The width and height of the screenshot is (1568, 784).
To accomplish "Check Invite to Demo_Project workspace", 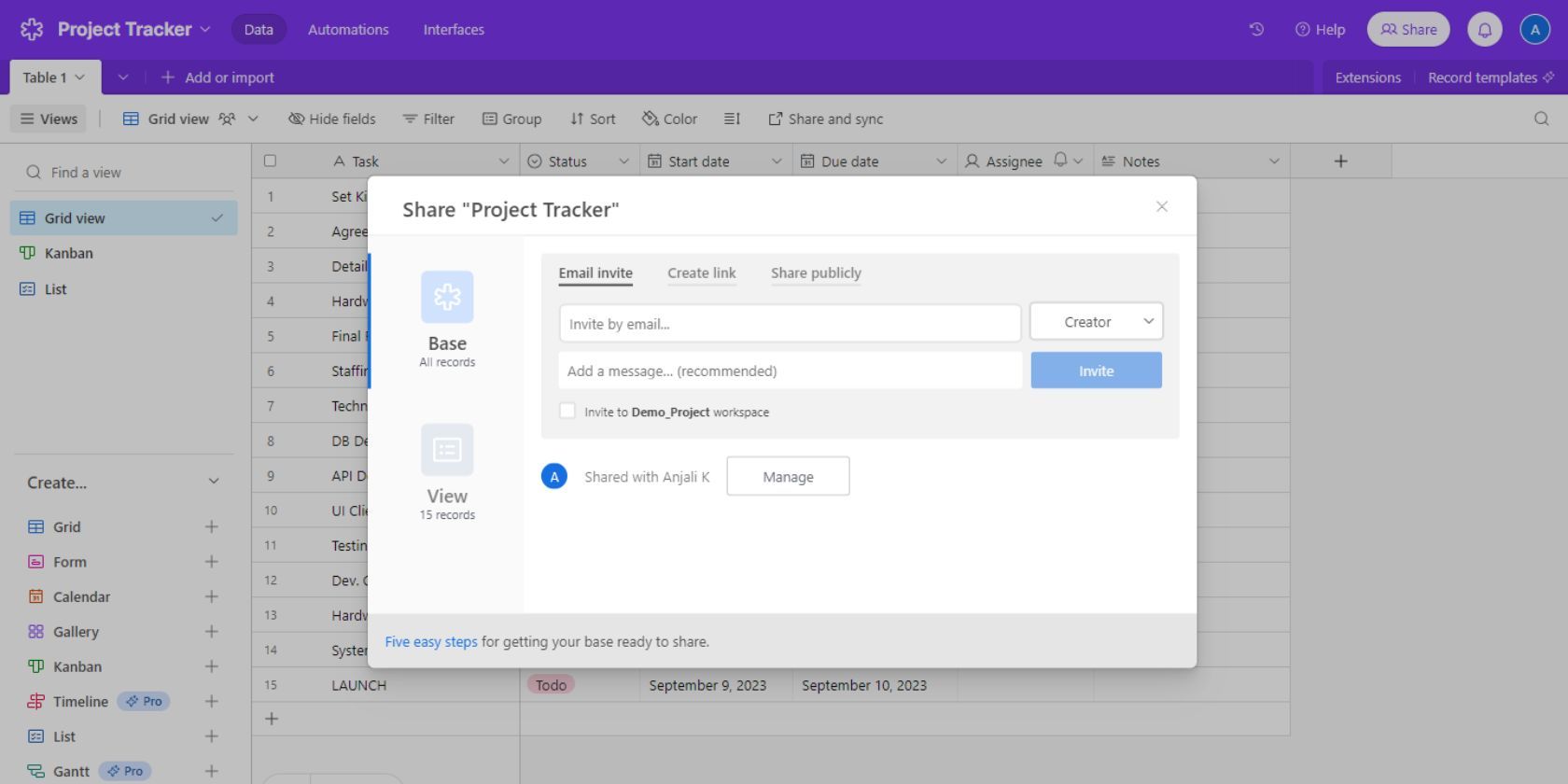I will pyautogui.click(x=567, y=411).
